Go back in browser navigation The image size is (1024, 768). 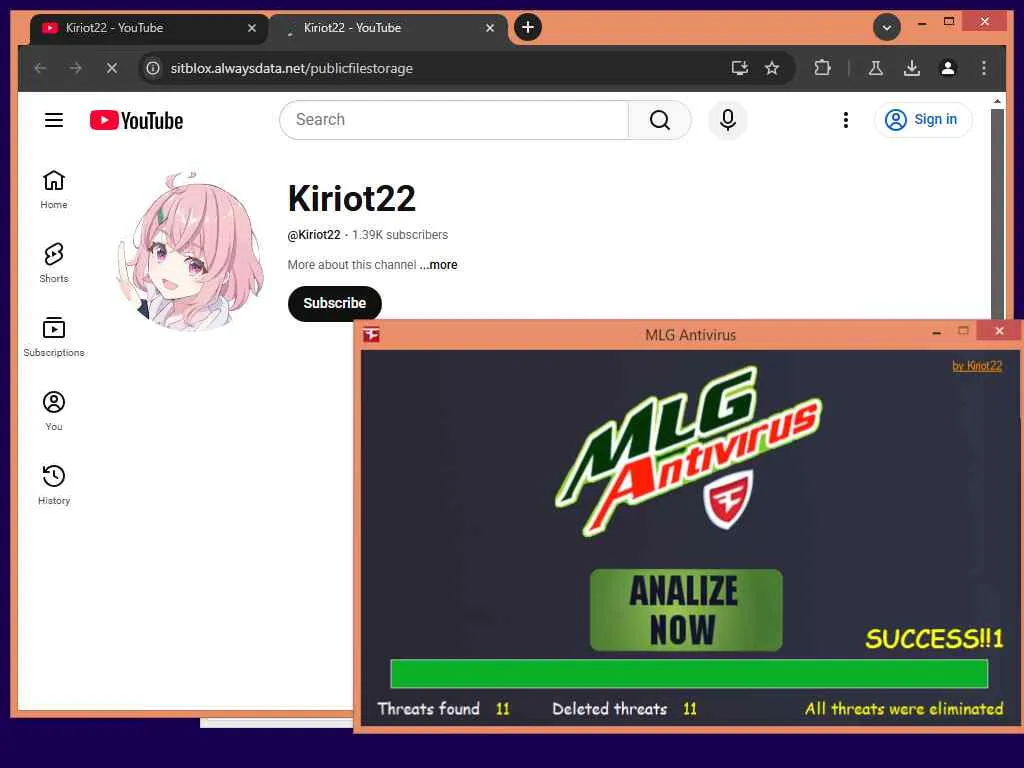tap(40, 68)
